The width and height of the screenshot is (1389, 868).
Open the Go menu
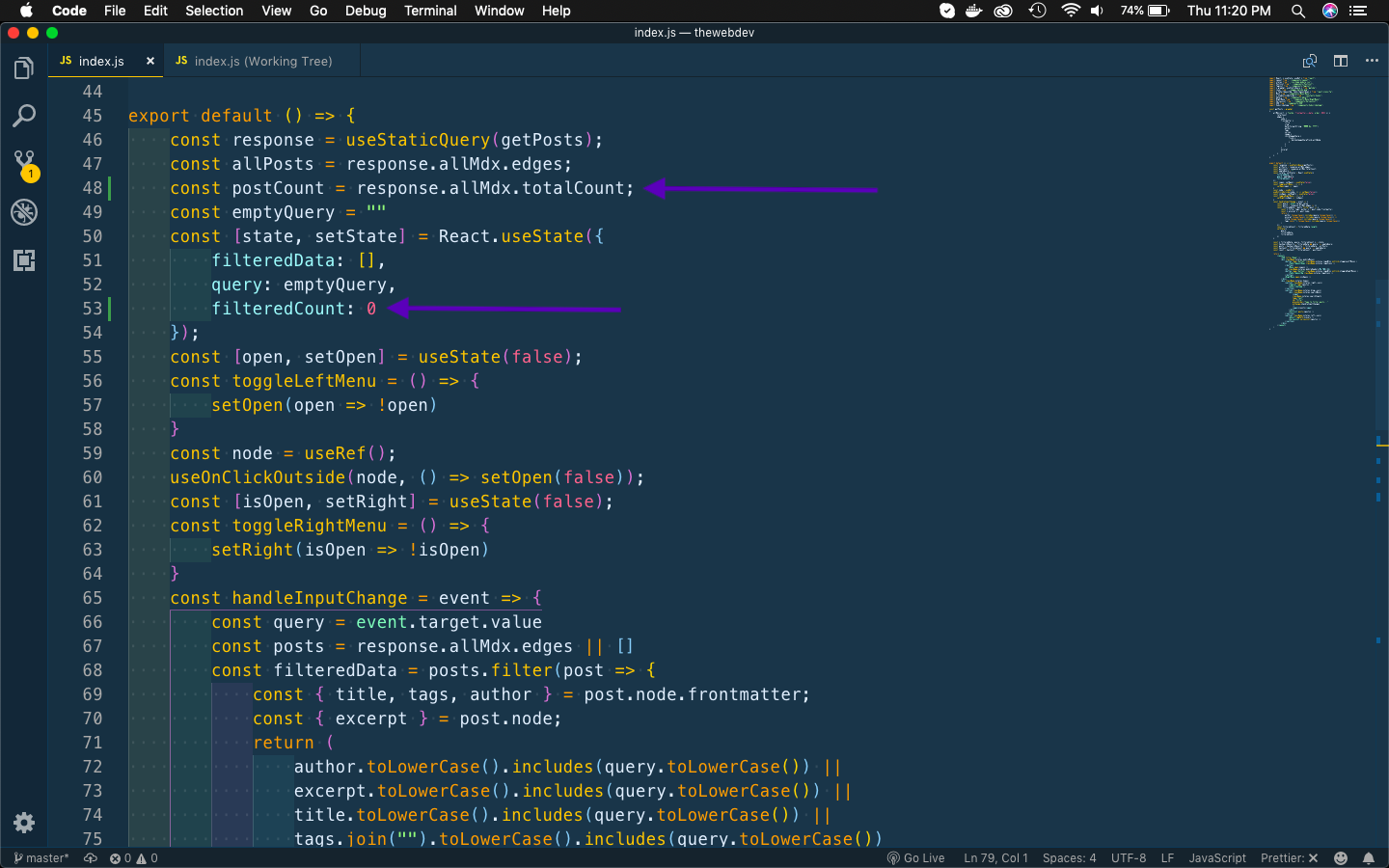[318, 11]
